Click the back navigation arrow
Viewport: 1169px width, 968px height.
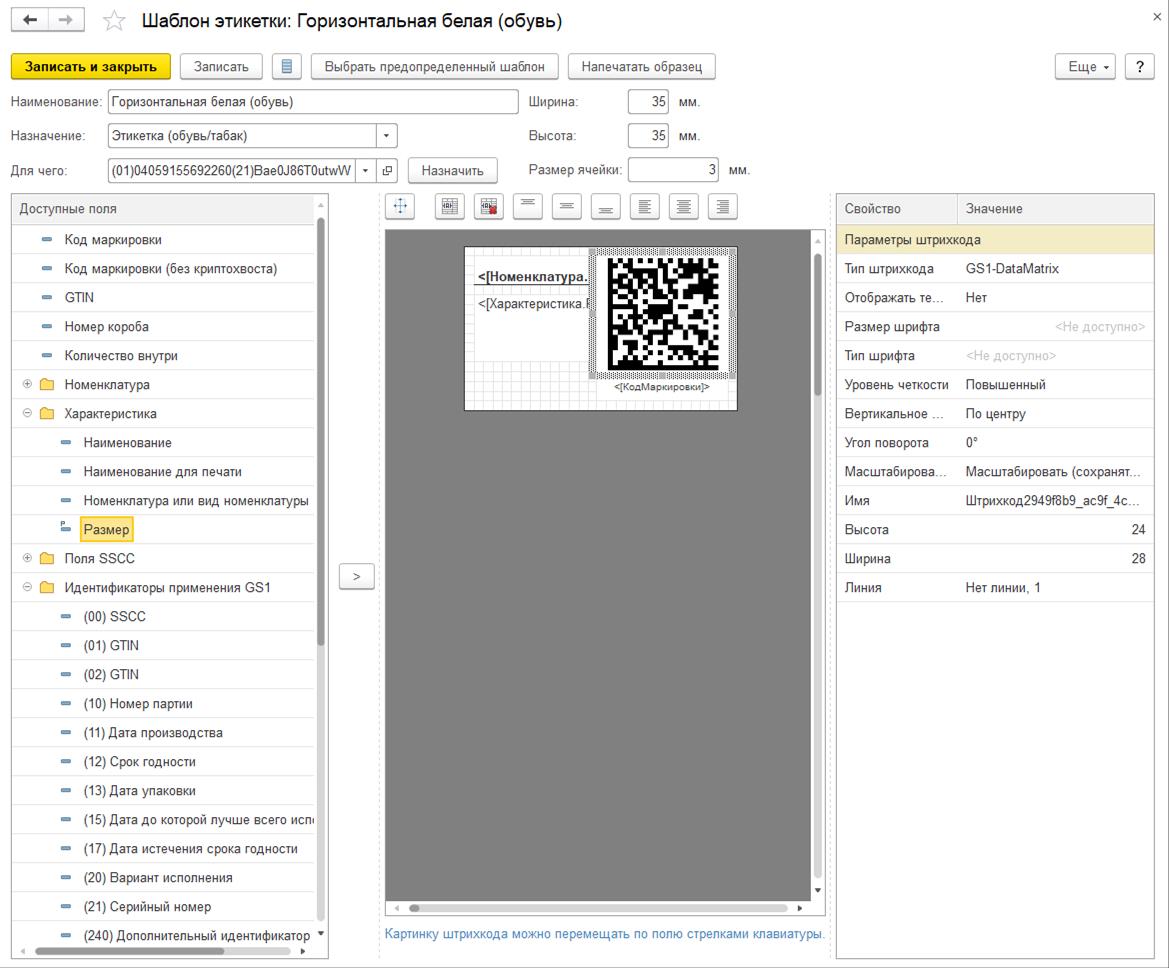pos(30,20)
